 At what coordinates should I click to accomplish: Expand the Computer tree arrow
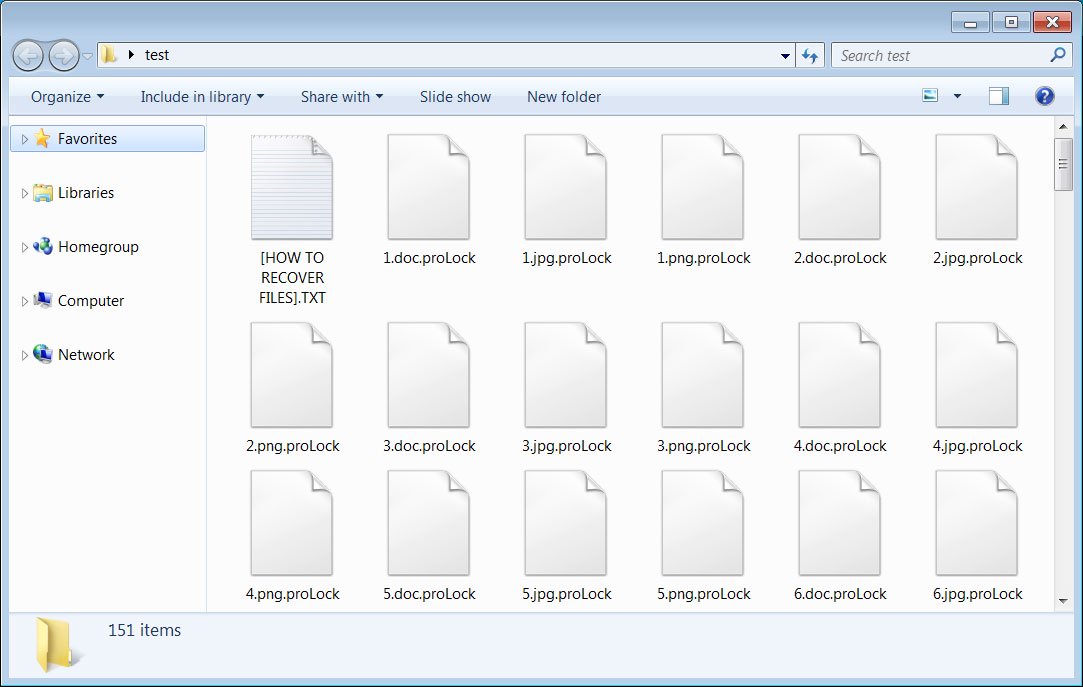25,301
